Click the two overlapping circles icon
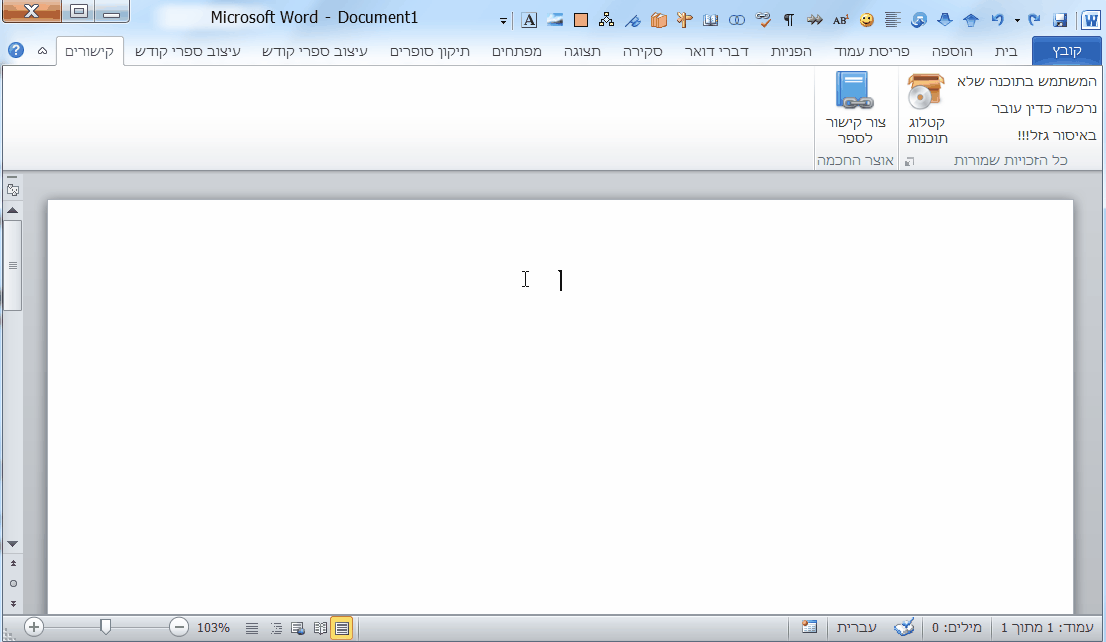 tap(736, 20)
